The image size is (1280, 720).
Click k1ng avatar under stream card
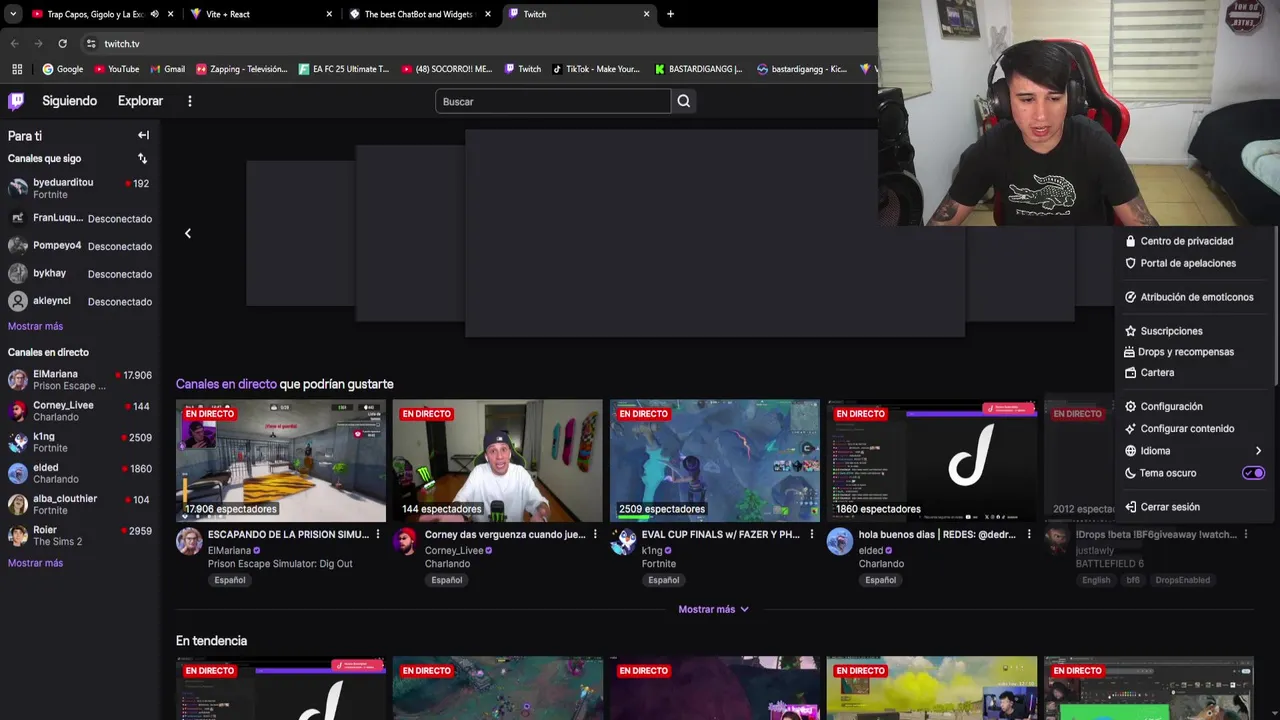click(x=623, y=542)
